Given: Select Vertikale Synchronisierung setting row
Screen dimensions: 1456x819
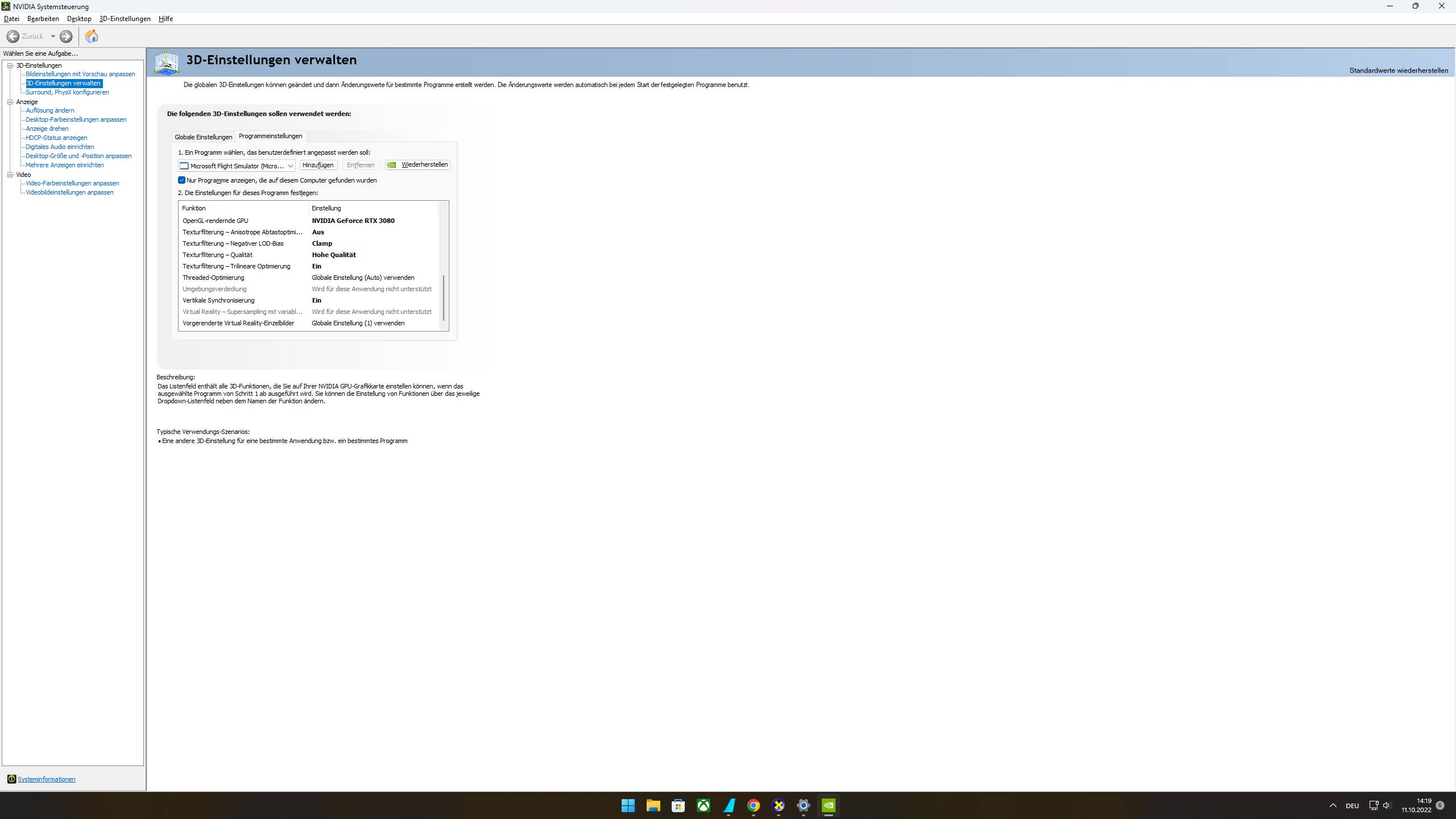Looking at the screenshot, I should tap(218, 300).
